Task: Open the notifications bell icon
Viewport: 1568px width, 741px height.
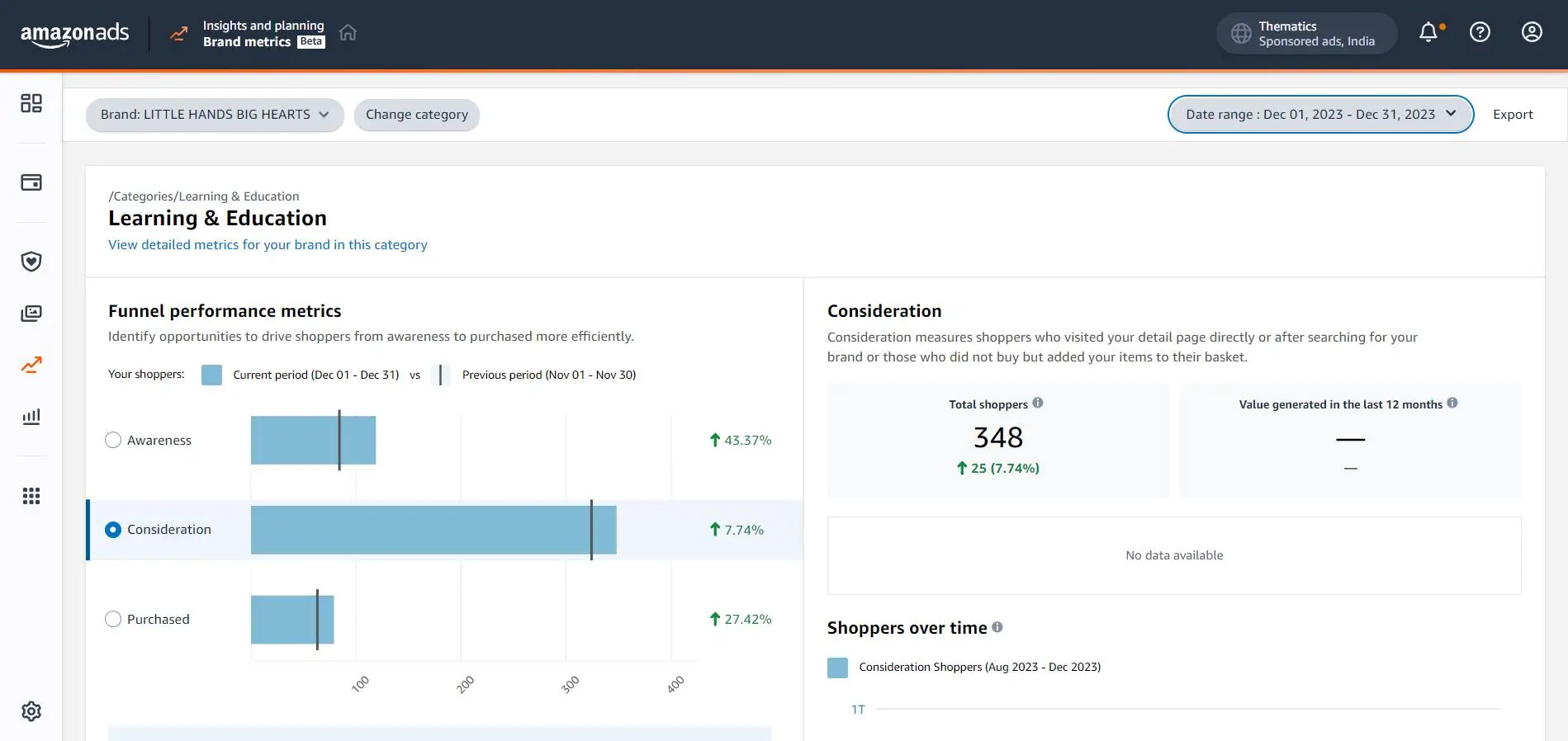Action: pyautogui.click(x=1428, y=32)
